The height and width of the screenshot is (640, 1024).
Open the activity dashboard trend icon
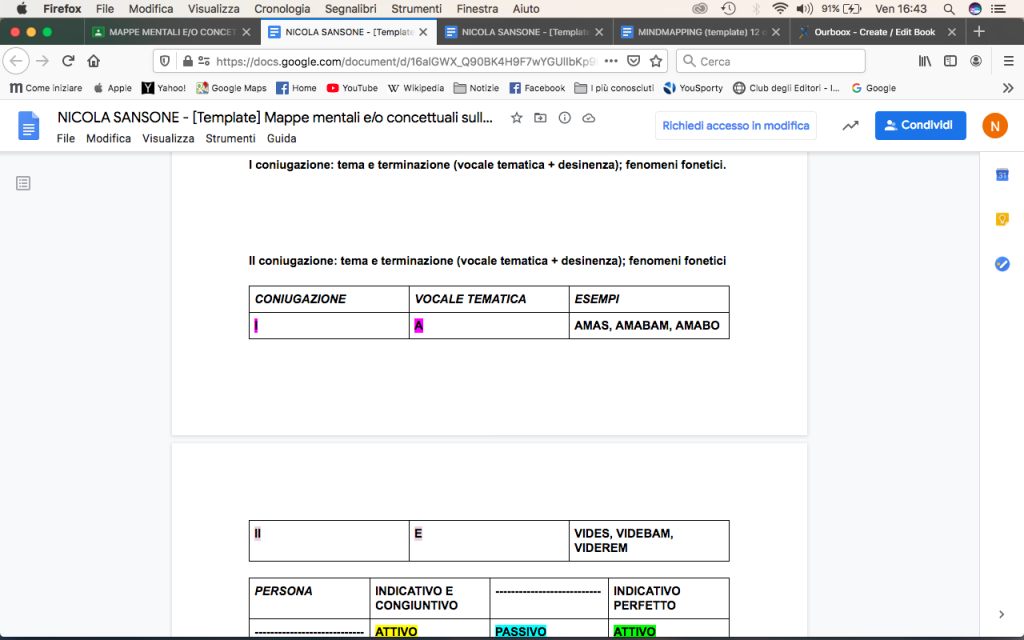pyautogui.click(x=850, y=126)
